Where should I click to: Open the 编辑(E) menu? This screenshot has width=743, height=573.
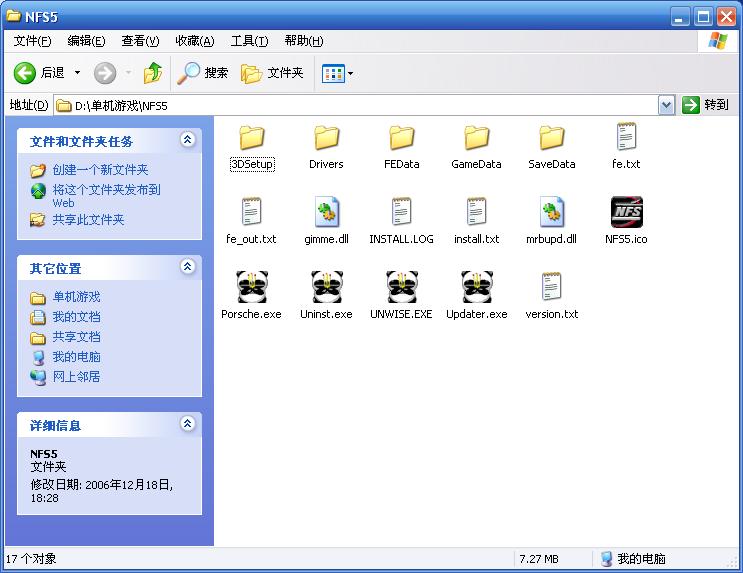[x=86, y=41]
